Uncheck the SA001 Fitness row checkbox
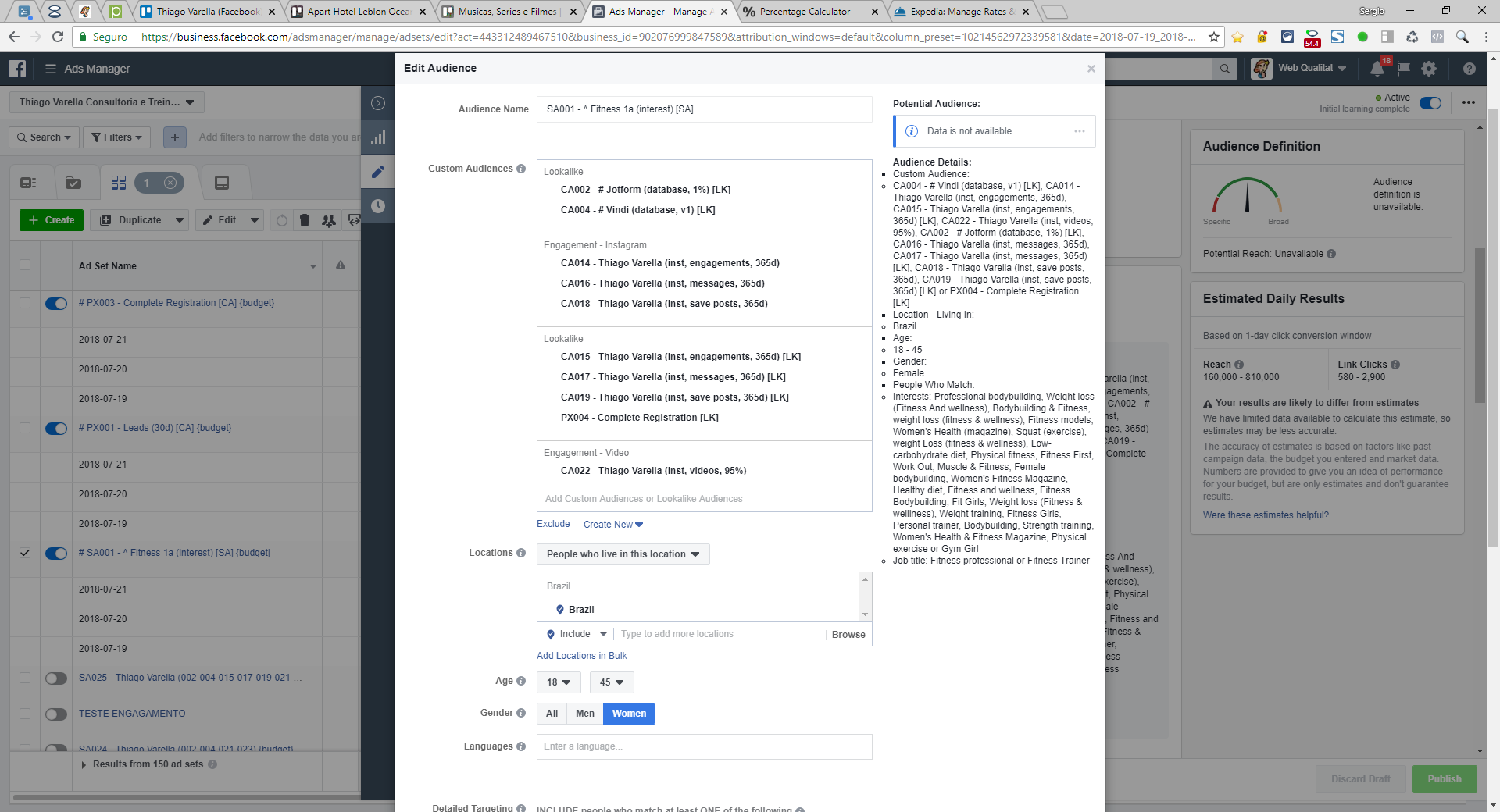 (x=25, y=553)
